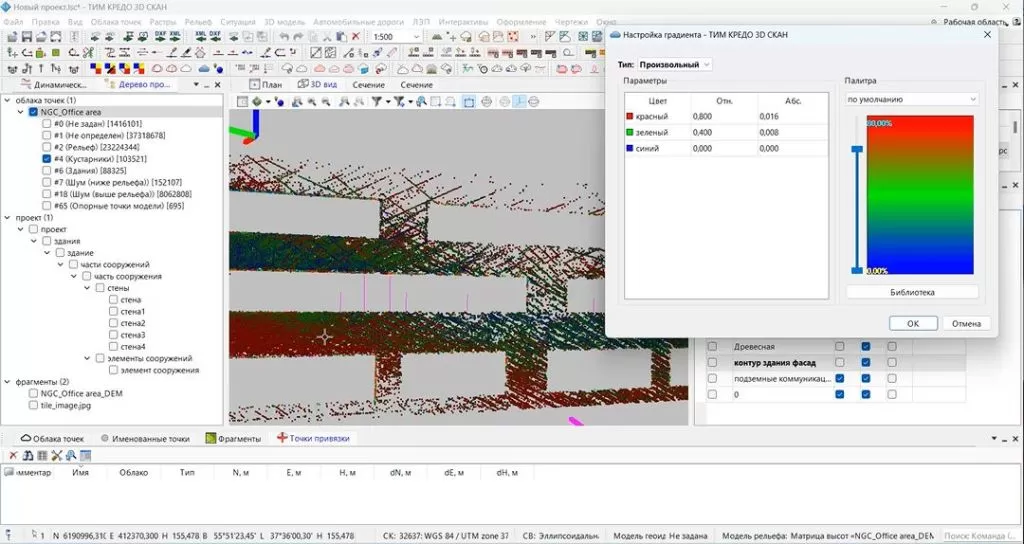The width and height of the screenshot is (1024, 544).
Task: Click the upper handle of the gradient slider
Action: (857, 150)
